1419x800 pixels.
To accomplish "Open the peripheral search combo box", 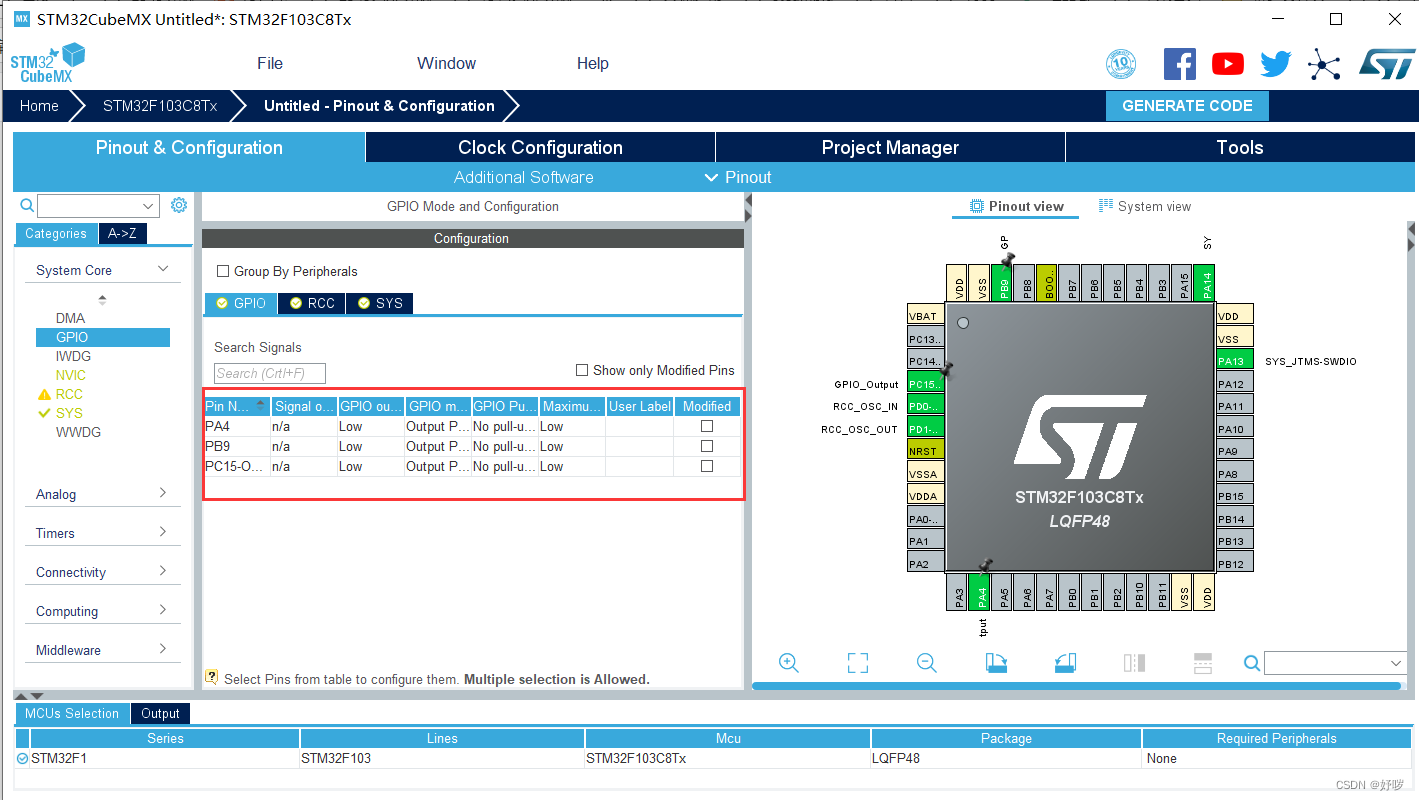I will [x=98, y=206].
